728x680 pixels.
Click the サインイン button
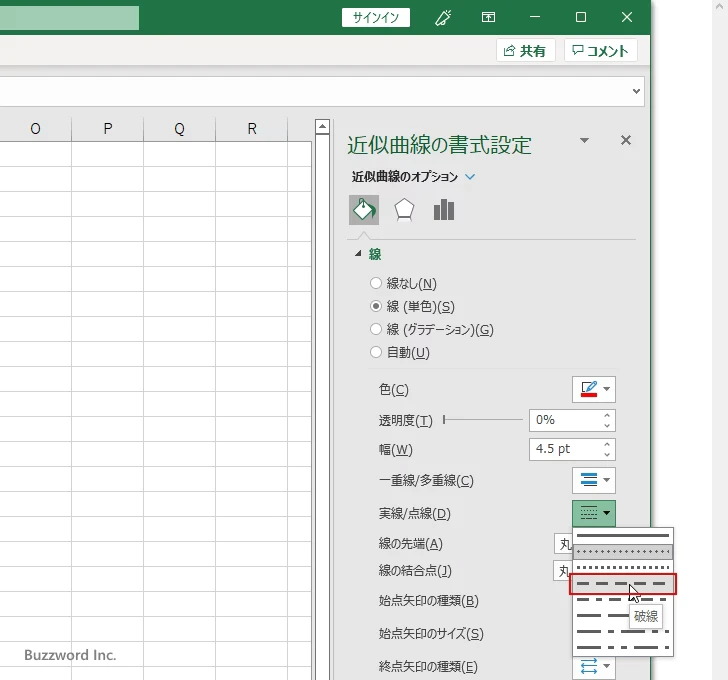376,18
